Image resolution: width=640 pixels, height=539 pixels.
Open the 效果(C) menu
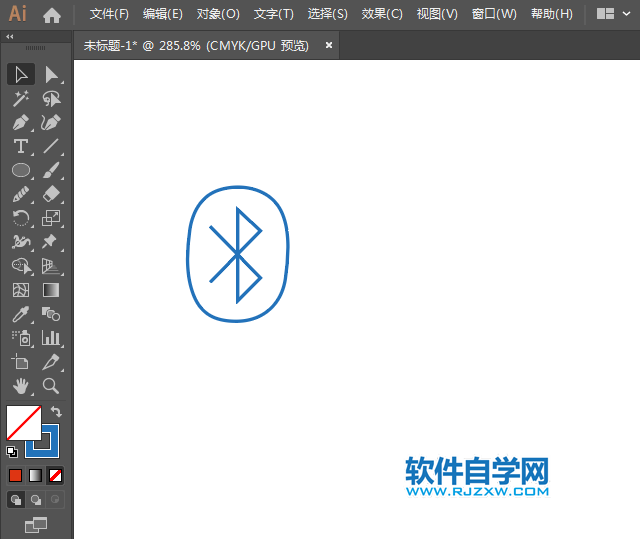tap(382, 14)
